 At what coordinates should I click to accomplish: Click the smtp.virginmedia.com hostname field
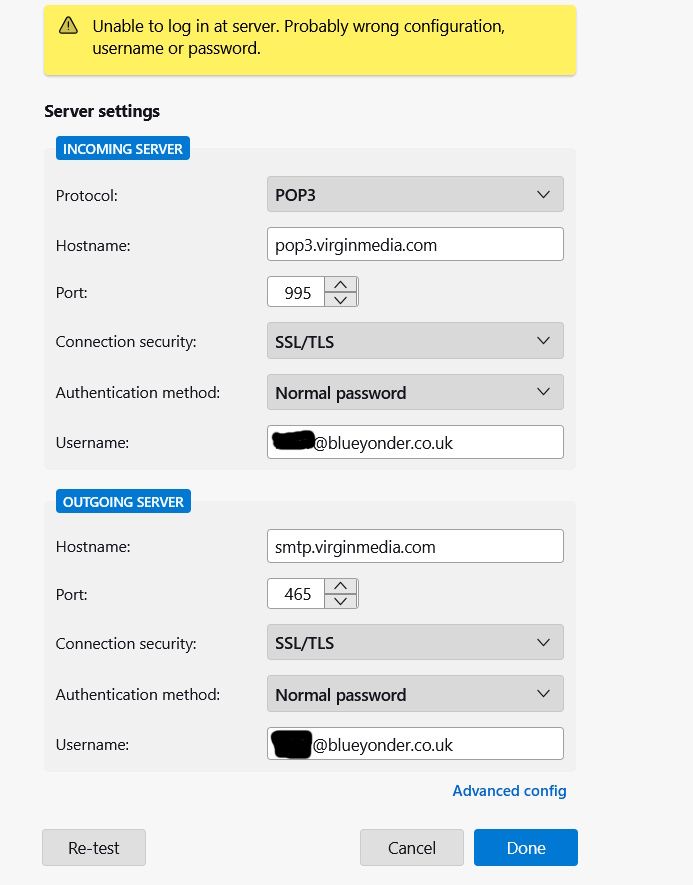point(415,546)
